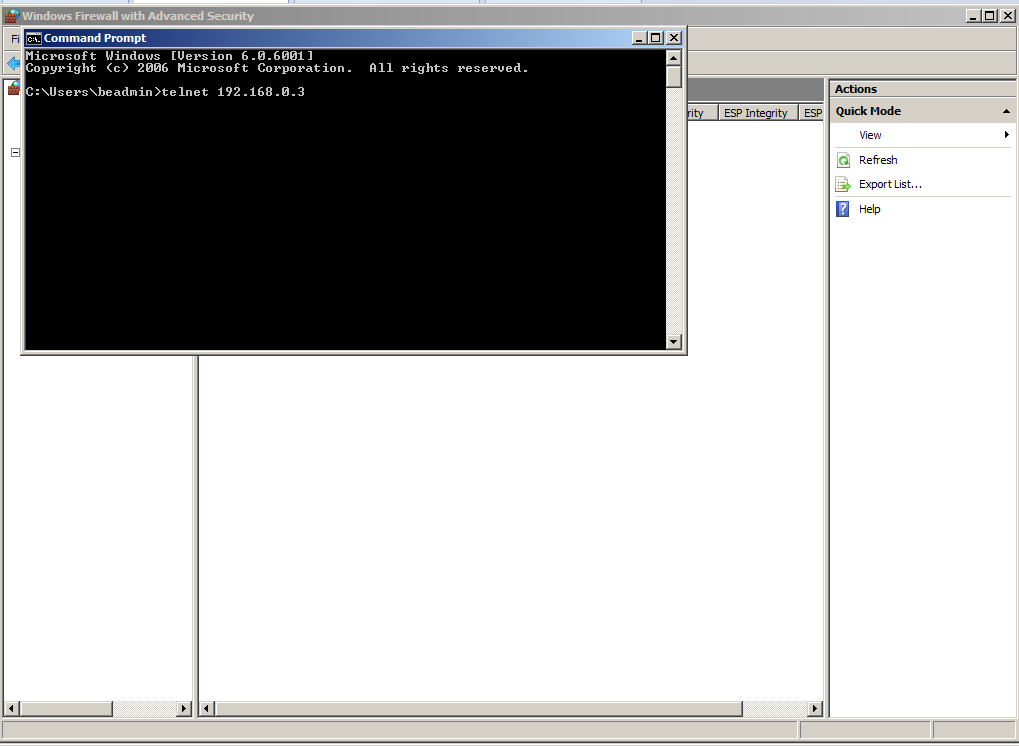The height and width of the screenshot is (746, 1019).
Task: Close the Command Prompt window
Action: pyautogui.click(x=674, y=38)
